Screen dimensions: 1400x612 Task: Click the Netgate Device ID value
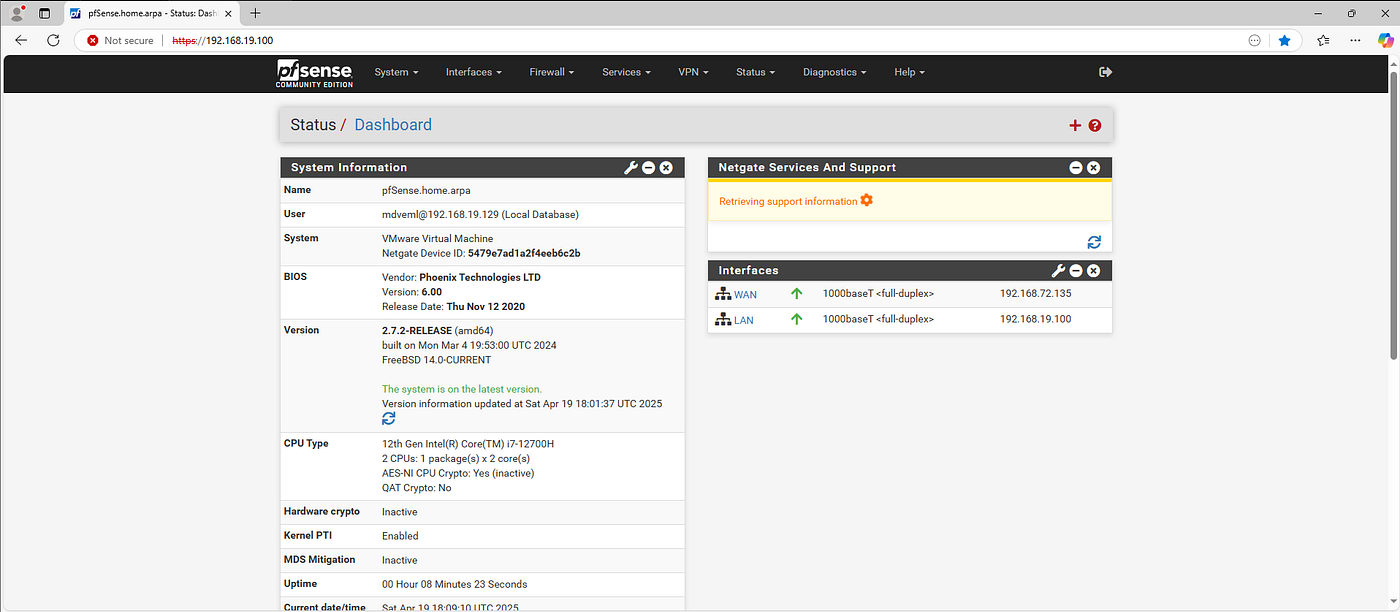[524, 253]
